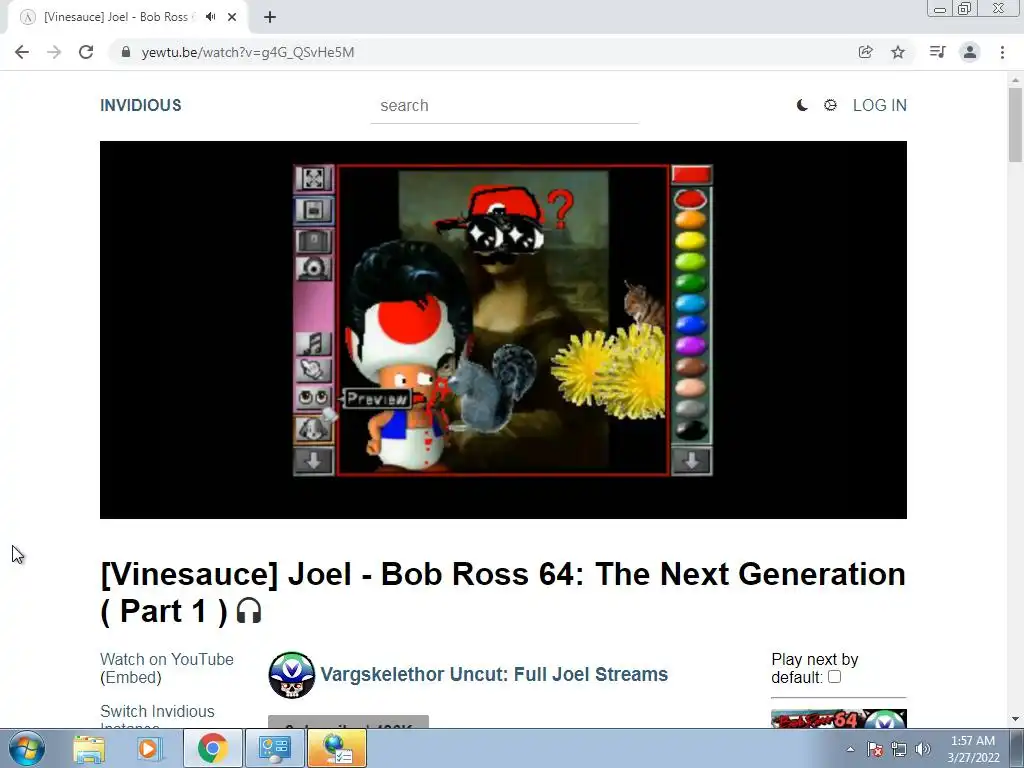This screenshot has width=1024, height=768.
Task: Mute the tab via the speaker icon
Action: (x=210, y=17)
